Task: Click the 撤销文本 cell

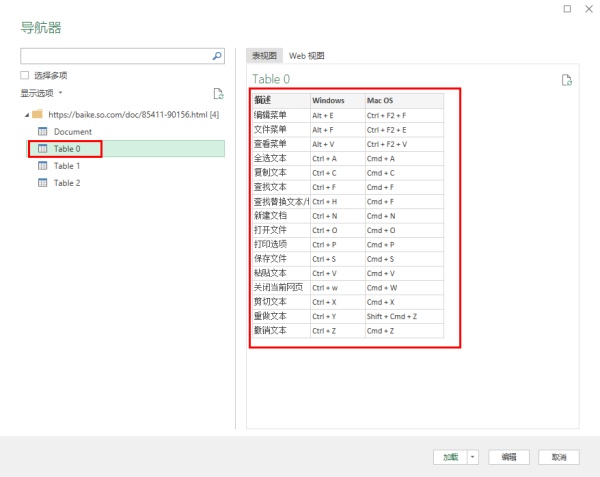Action: [281, 330]
